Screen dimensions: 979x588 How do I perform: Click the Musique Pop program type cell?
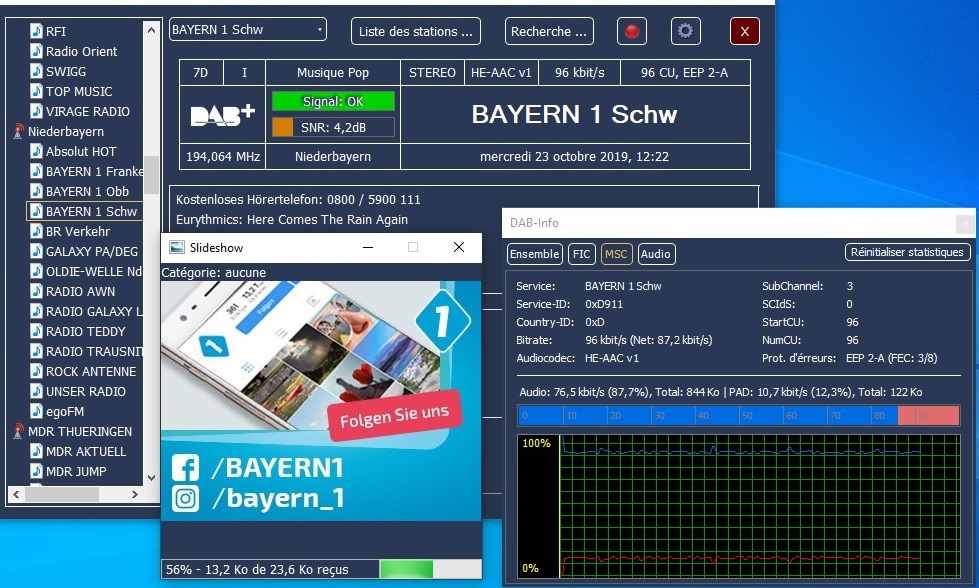[x=333, y=72]
